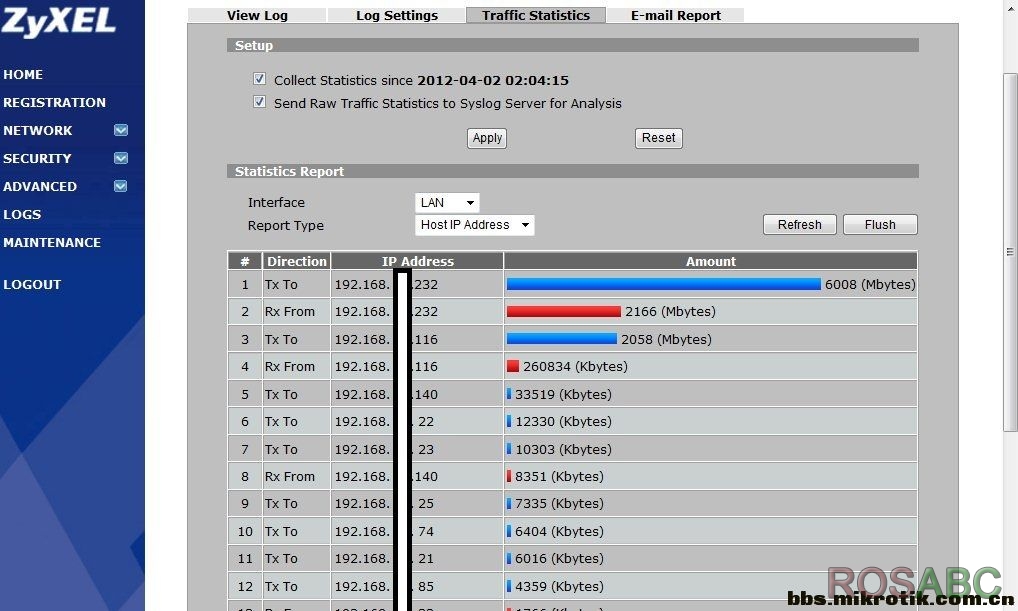
Task: Click the Amount column header
Action: click(x=711, y=261)
